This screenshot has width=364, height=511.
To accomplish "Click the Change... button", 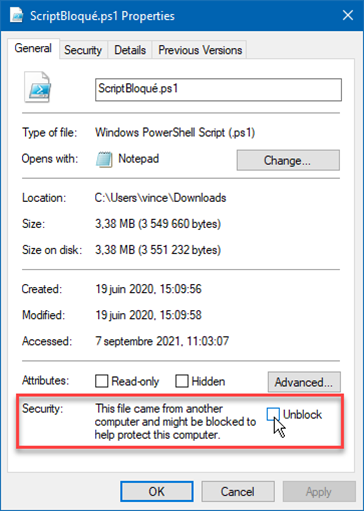I will (x=288, y=160).
